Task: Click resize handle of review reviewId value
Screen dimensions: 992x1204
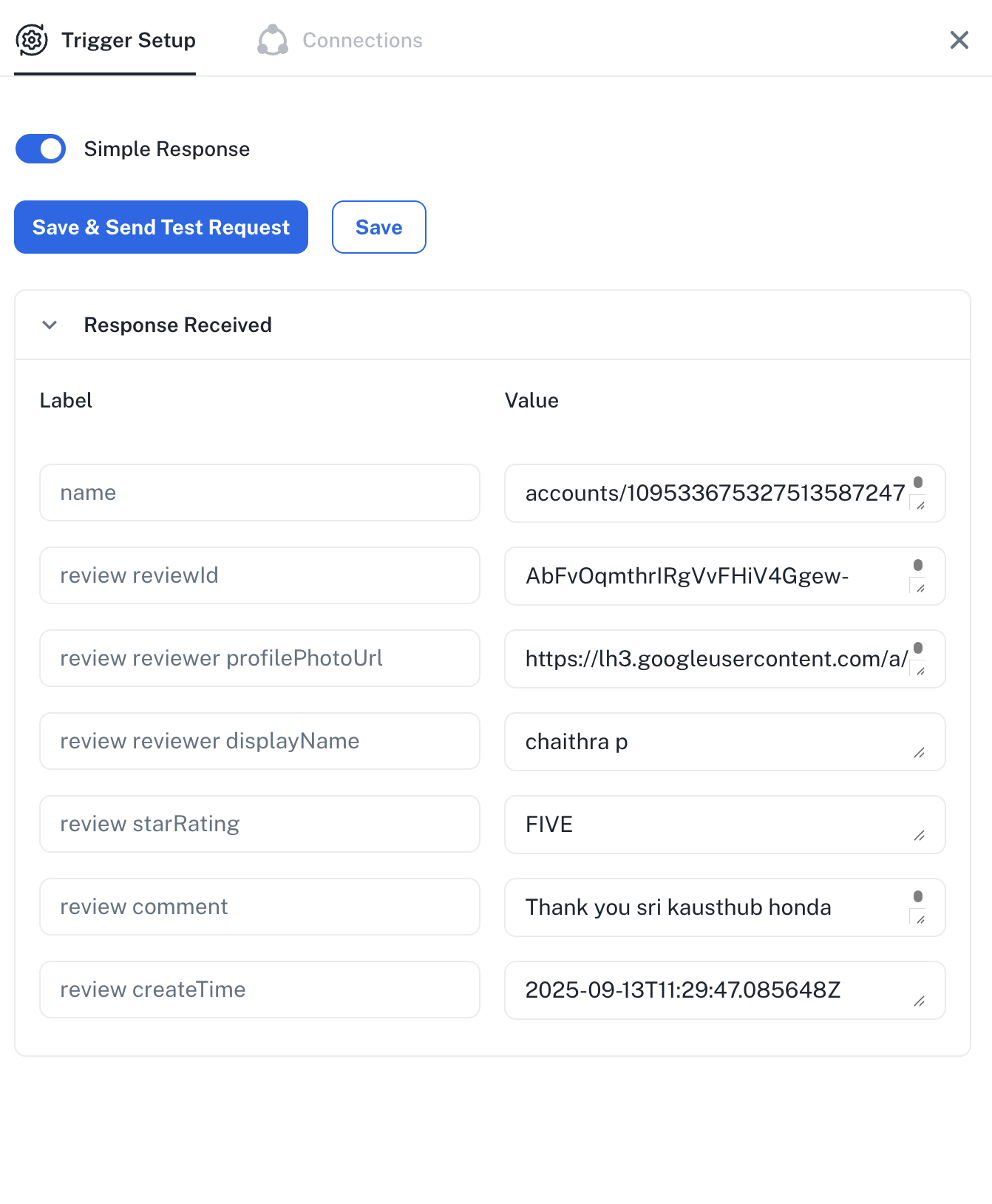Action: [920, 589]
